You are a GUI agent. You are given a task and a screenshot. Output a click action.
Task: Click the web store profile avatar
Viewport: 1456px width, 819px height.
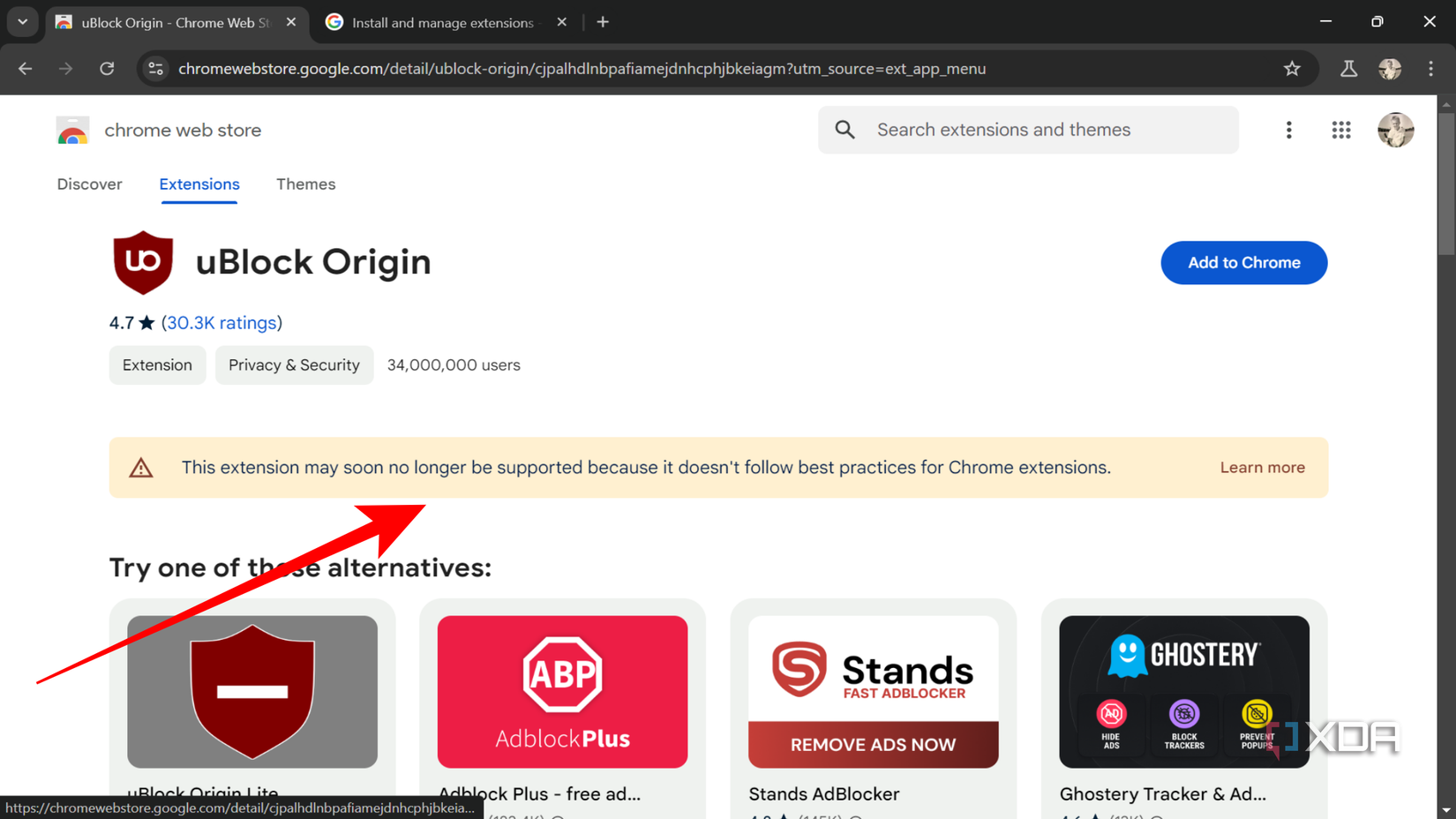coord(1395,130)
